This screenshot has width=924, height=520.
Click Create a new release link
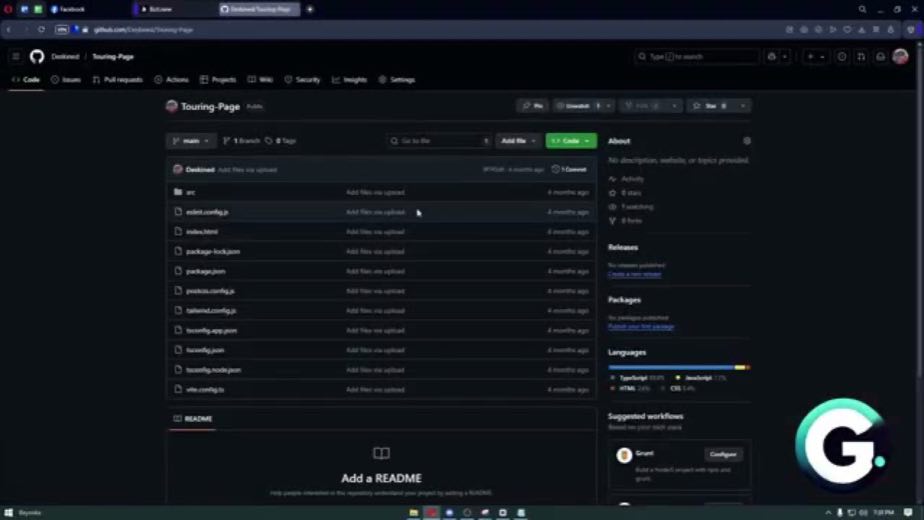pyautogui.click(x=635, y=274)
